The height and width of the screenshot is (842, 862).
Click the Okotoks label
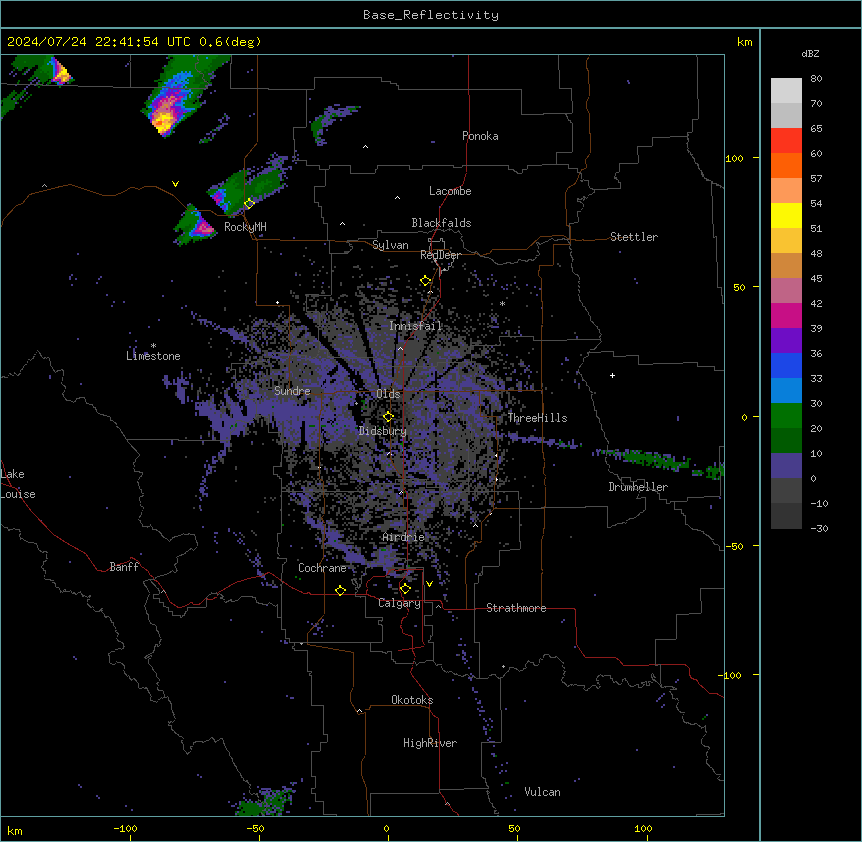[412, 700]
